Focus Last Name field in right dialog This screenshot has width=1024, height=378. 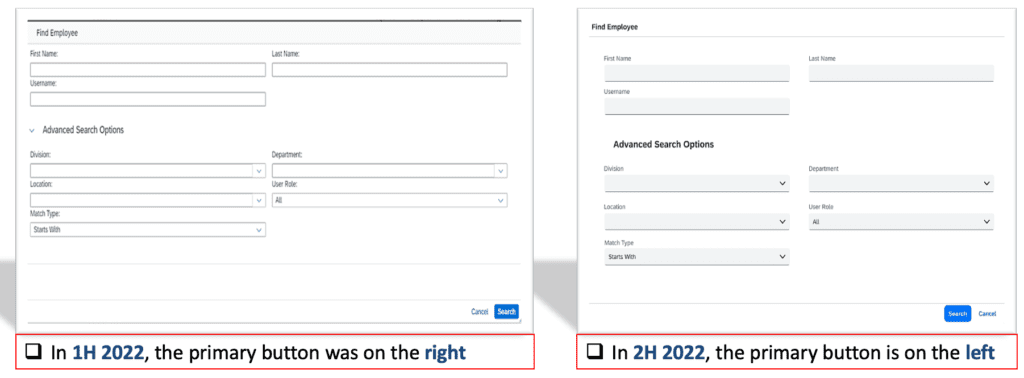tap(901, 73)
